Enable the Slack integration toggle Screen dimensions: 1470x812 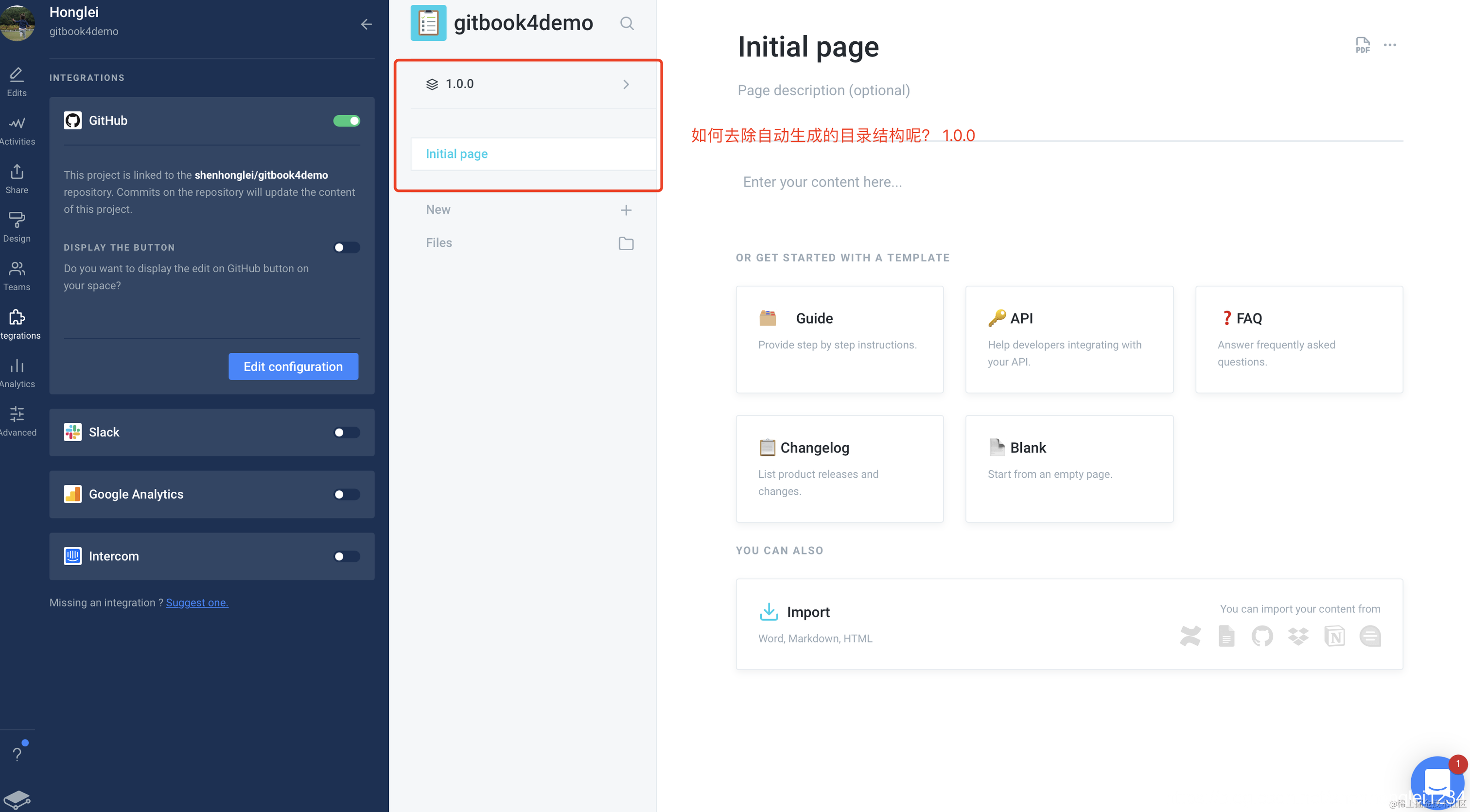tap(347, 432)
